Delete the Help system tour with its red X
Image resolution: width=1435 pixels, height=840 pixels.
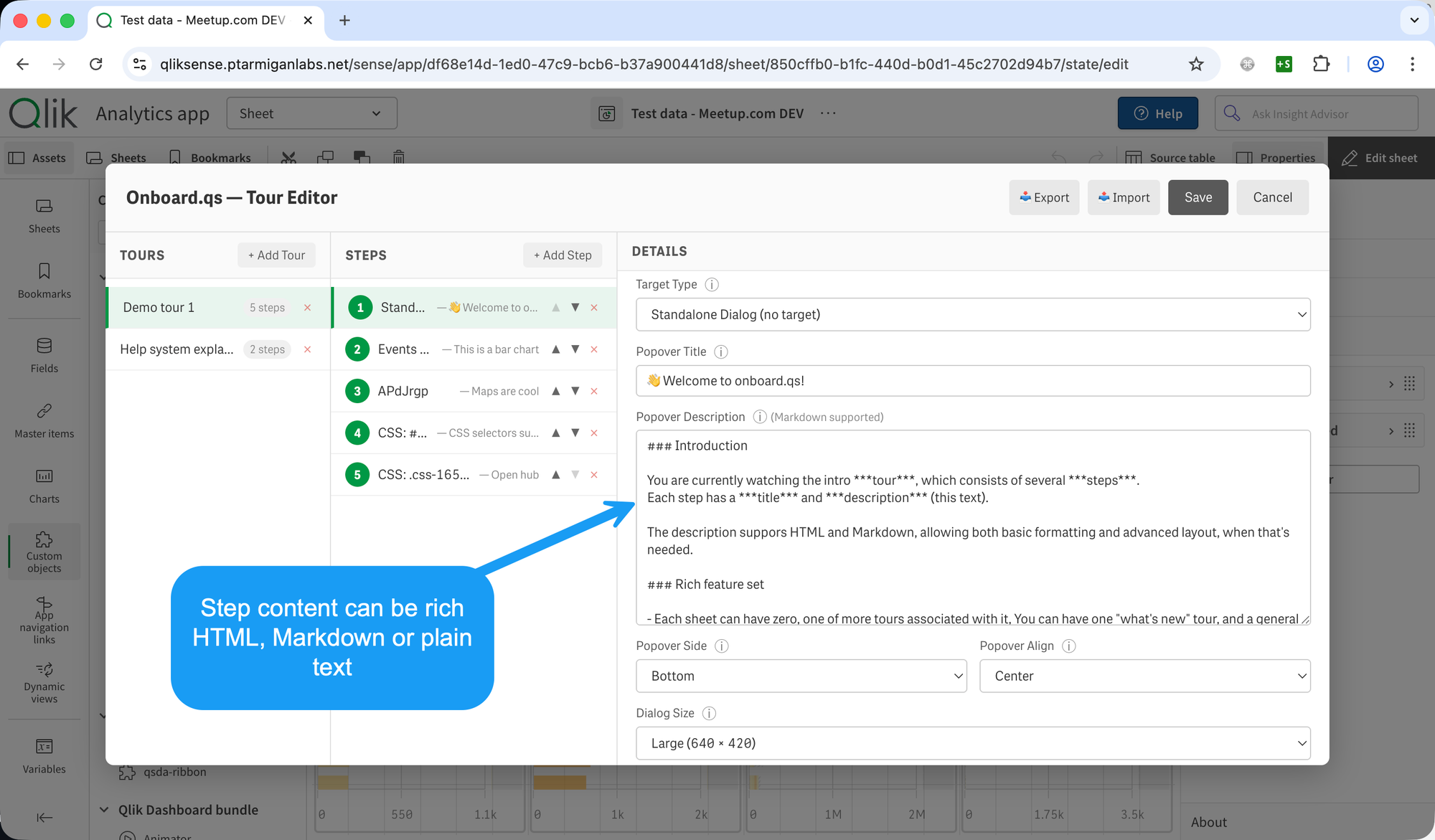point(308,349)
